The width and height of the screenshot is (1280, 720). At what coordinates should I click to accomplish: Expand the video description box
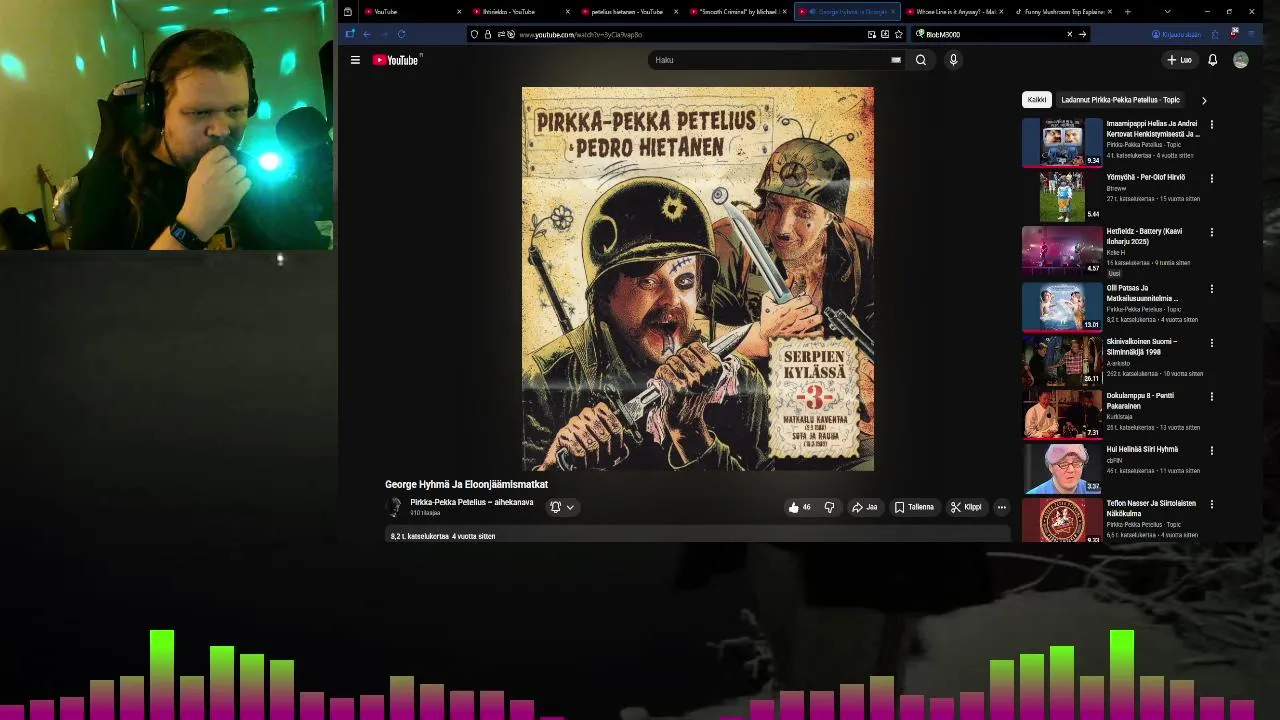(x=698, y=536)
